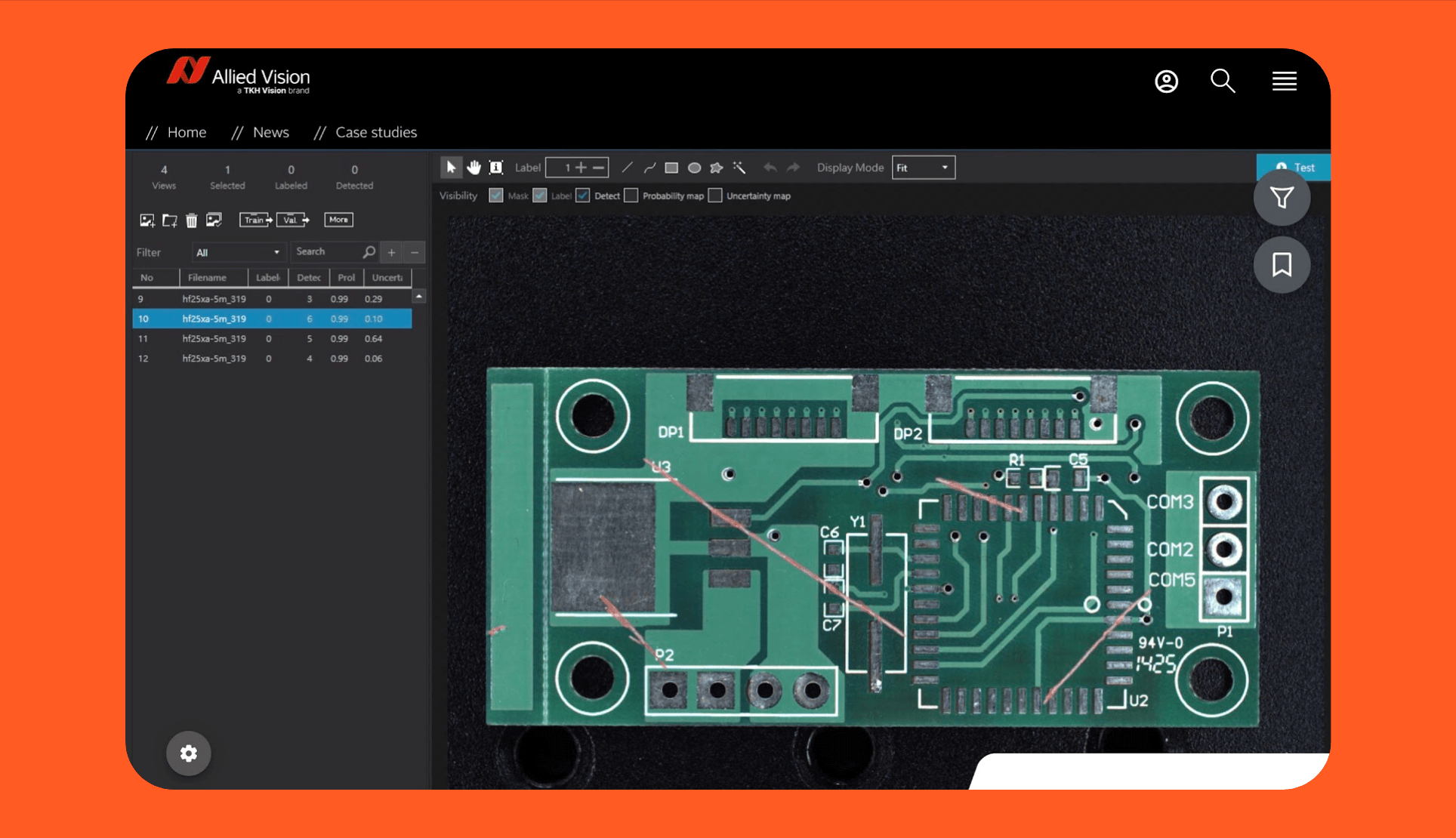The height and width of the screenshot is (838, 1456).
Task: Click the trash delete image icon
Action: tap(191, 220)
